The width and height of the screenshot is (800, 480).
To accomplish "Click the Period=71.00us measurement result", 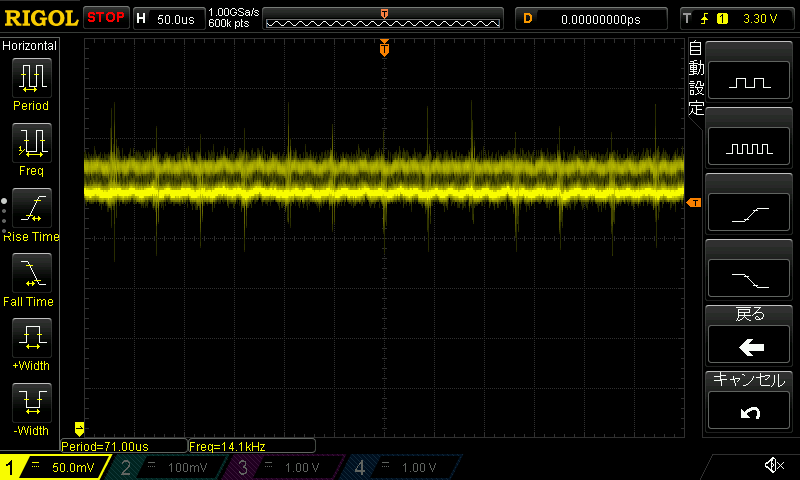I will [x=123, y=446].
